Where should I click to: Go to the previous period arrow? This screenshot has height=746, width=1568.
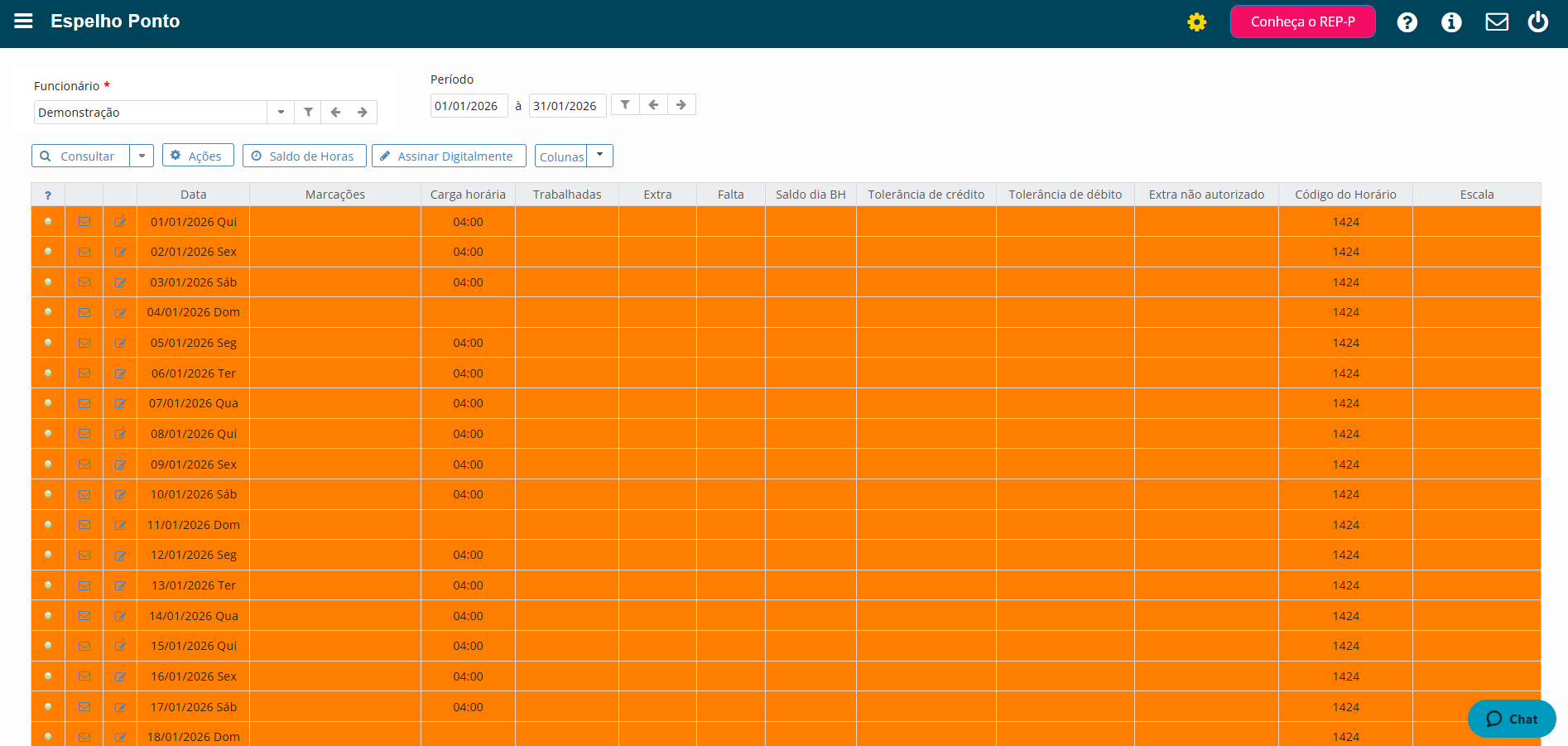[x=653, y=104]
